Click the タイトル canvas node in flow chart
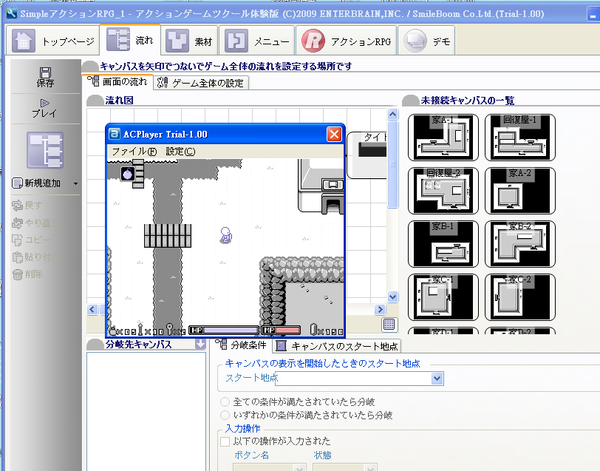This screenshot has height=471, width=600. (x=367, y=155)
